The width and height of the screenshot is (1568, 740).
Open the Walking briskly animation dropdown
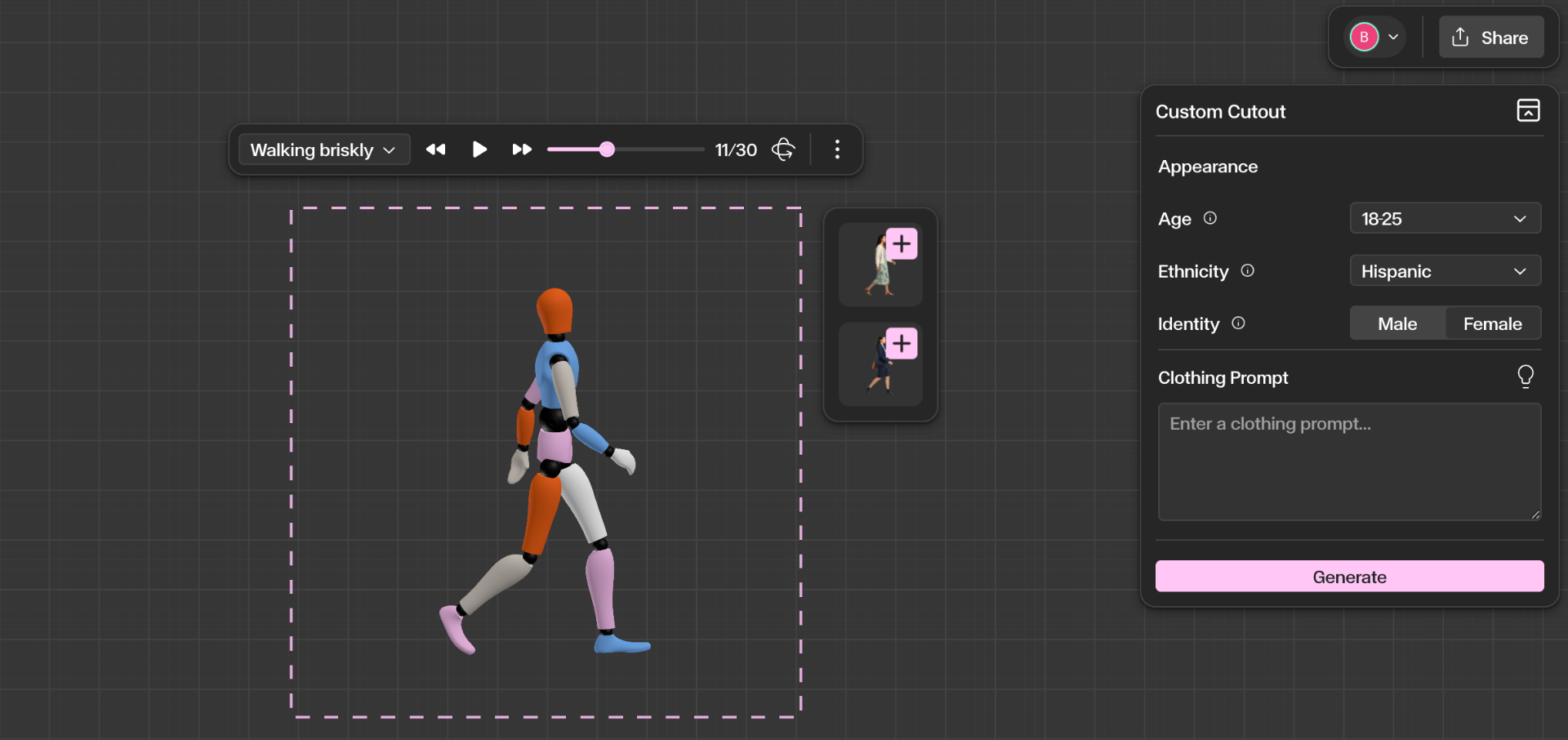pyautogui.click(x=323, y=150)
